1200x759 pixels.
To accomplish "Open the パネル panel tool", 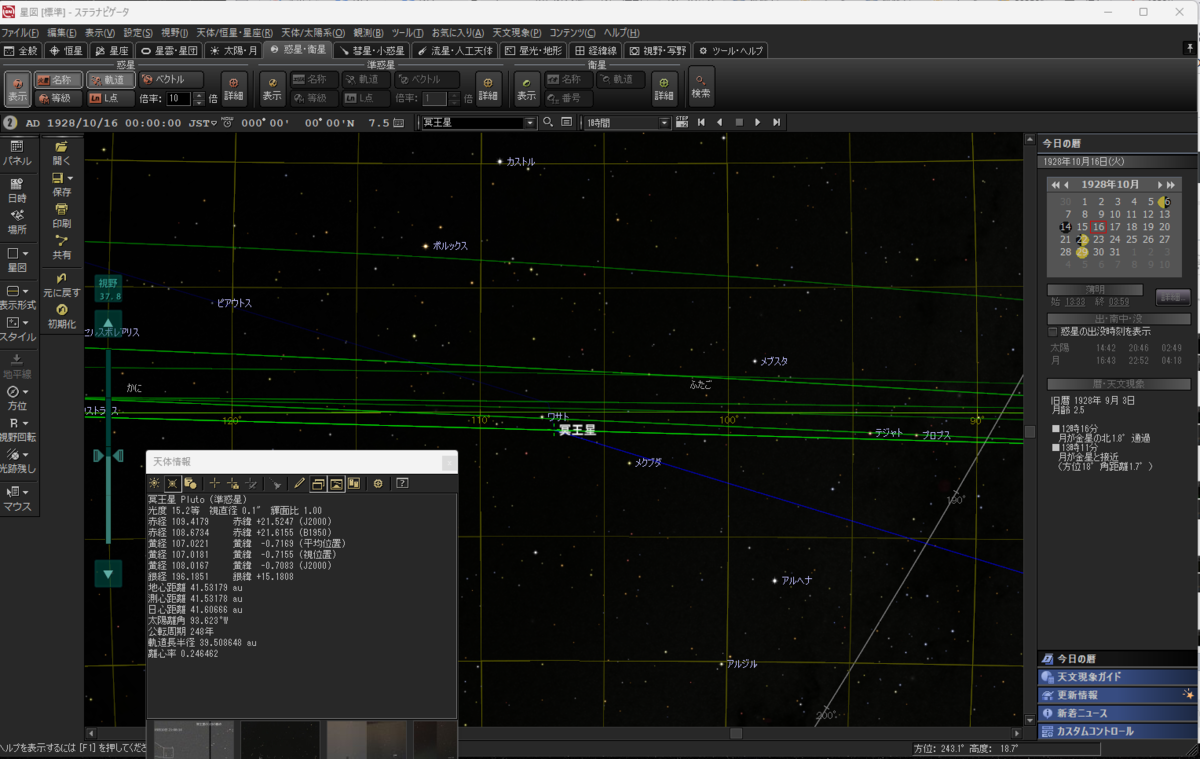I will (17, 153).
